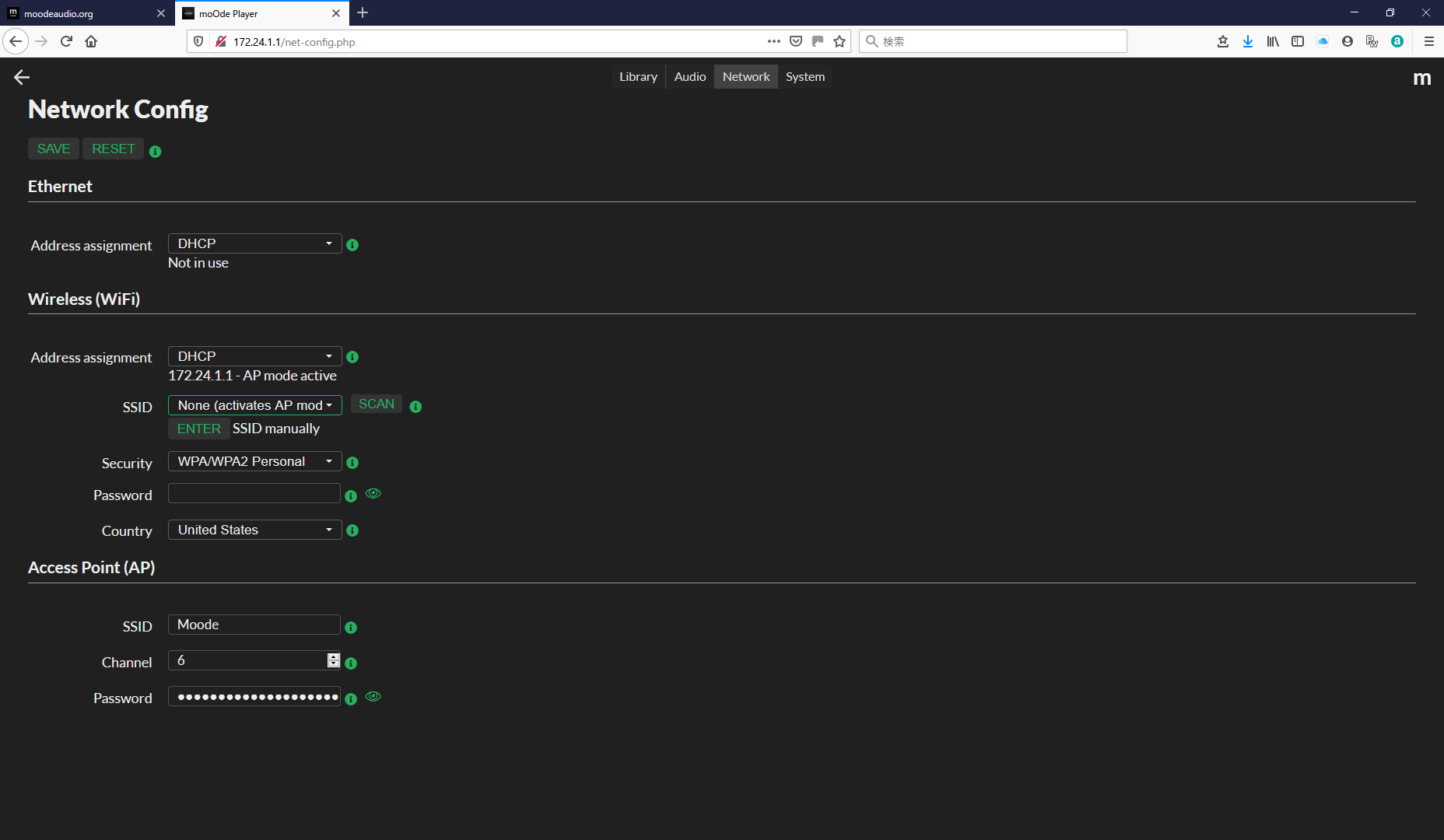Switch to the Audio tab
The image size is (1444, 840).
click(689, 77)
